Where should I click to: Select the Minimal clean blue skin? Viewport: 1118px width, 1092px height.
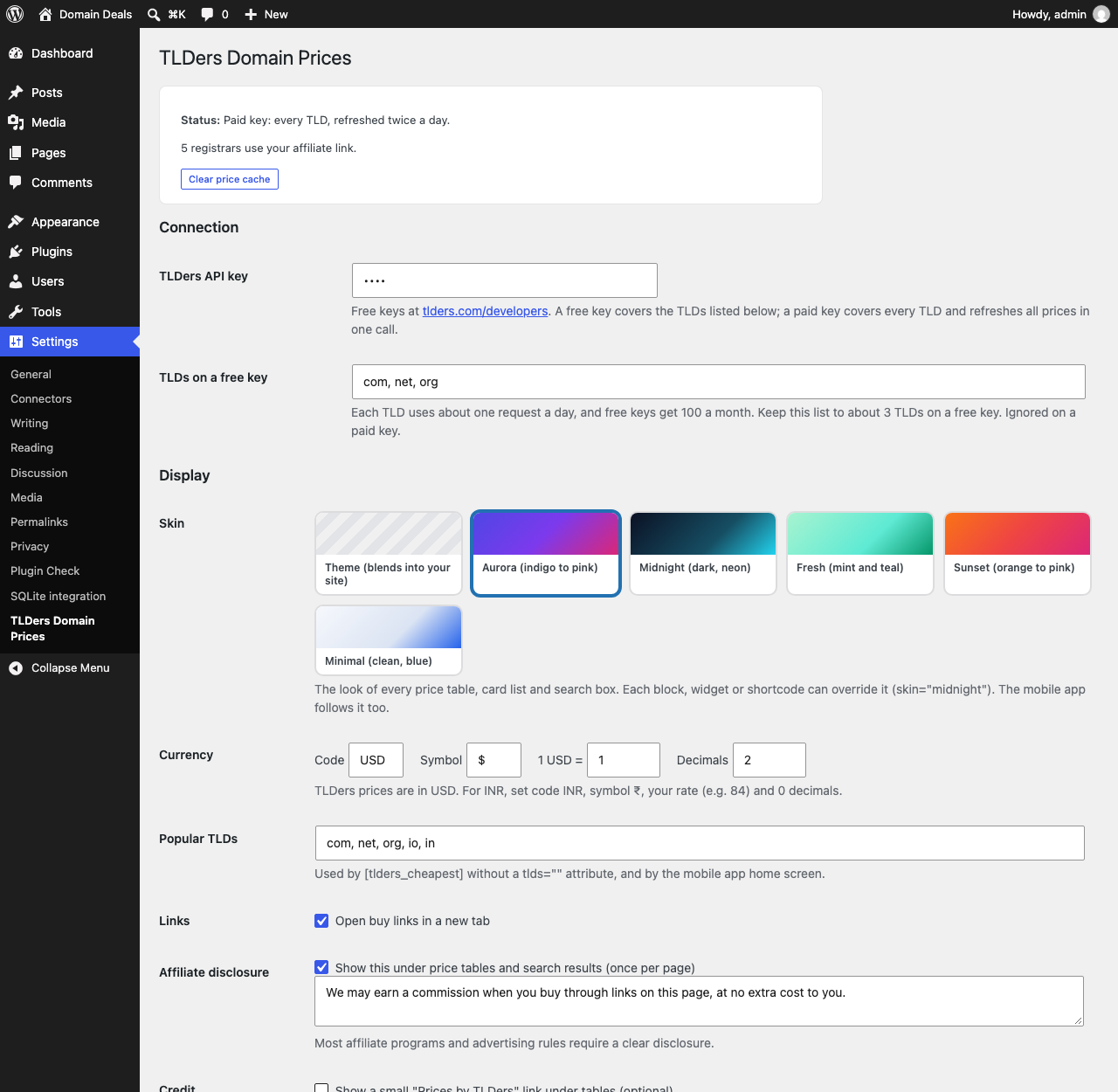click(x=389, y=640)
